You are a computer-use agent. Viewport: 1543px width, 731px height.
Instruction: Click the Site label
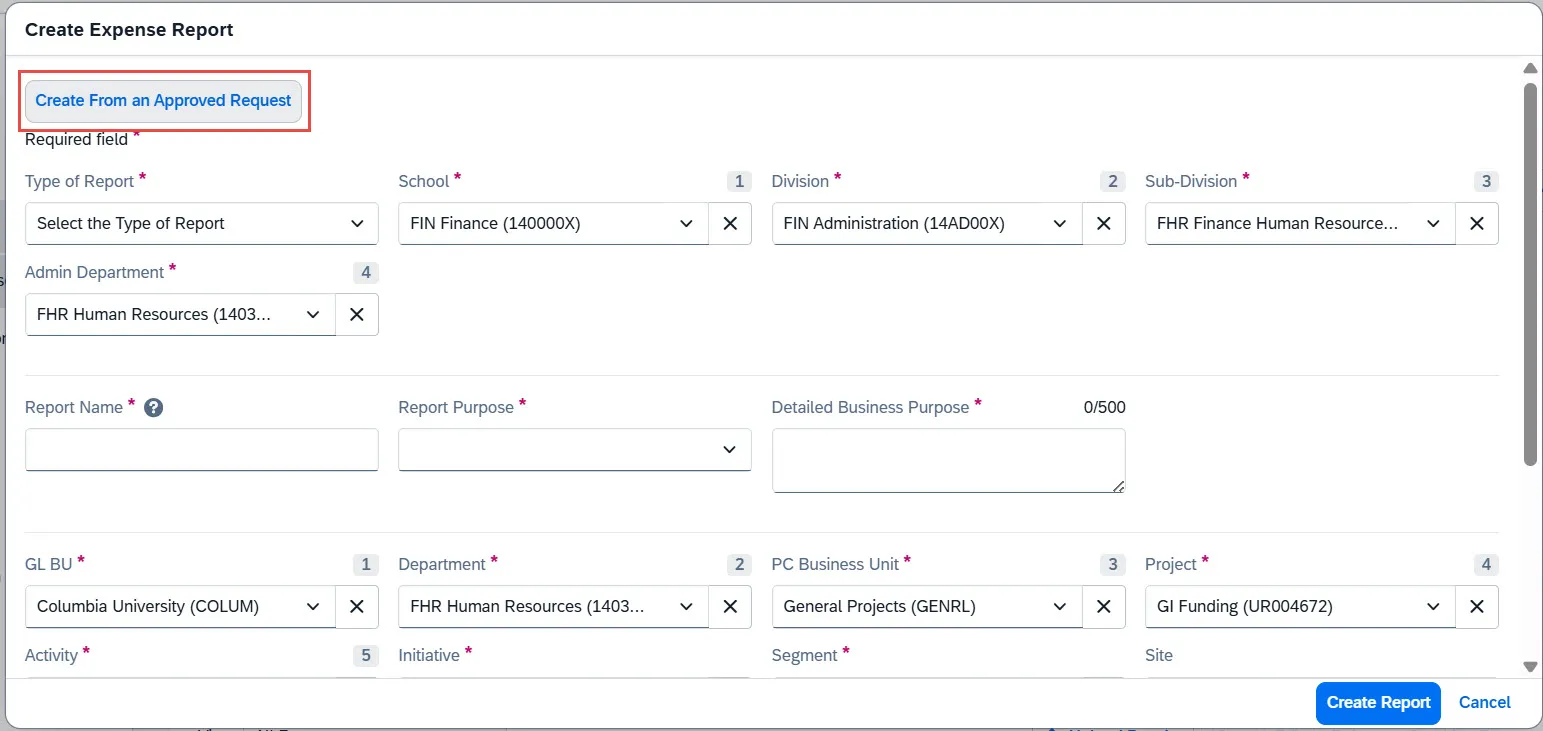pos(1158,655)
